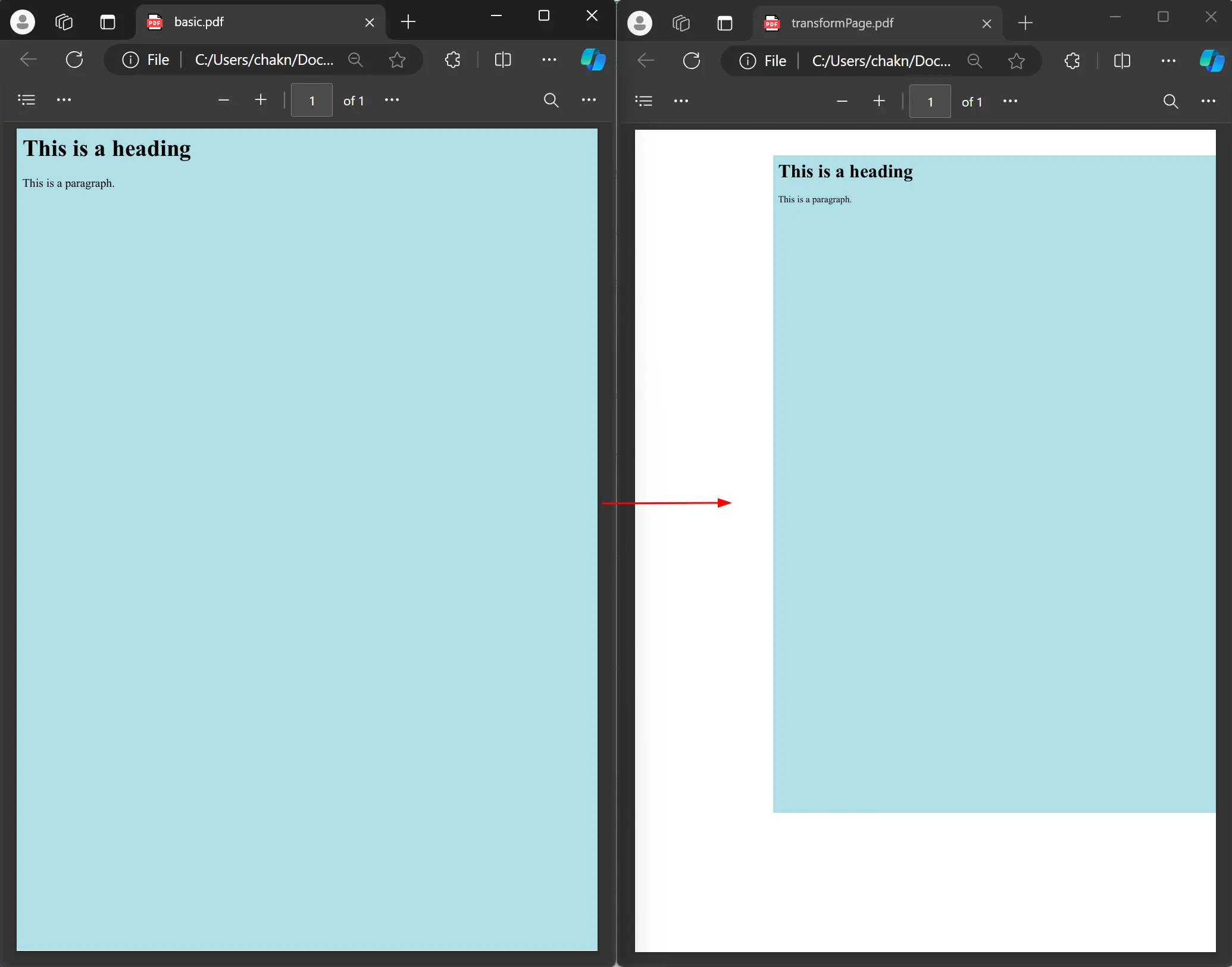Click the Copilot icon in transformPage.pdf browser bar
This screenshot has width=1232, height=967.
[1212, 61]
